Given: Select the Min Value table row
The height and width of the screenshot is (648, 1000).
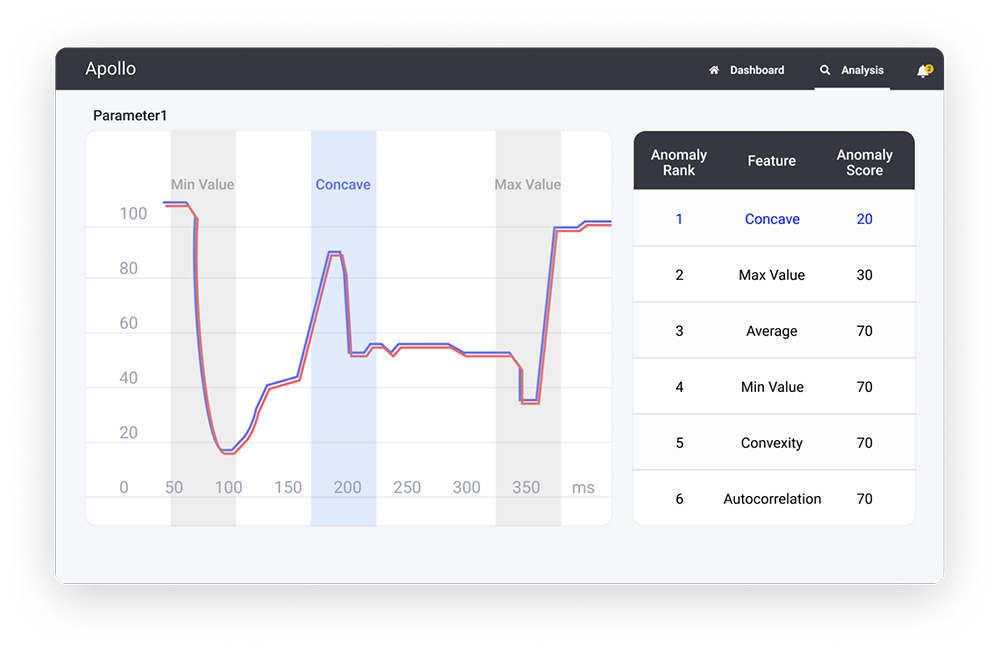Looking at the screenshot, I should click(772, 387).
